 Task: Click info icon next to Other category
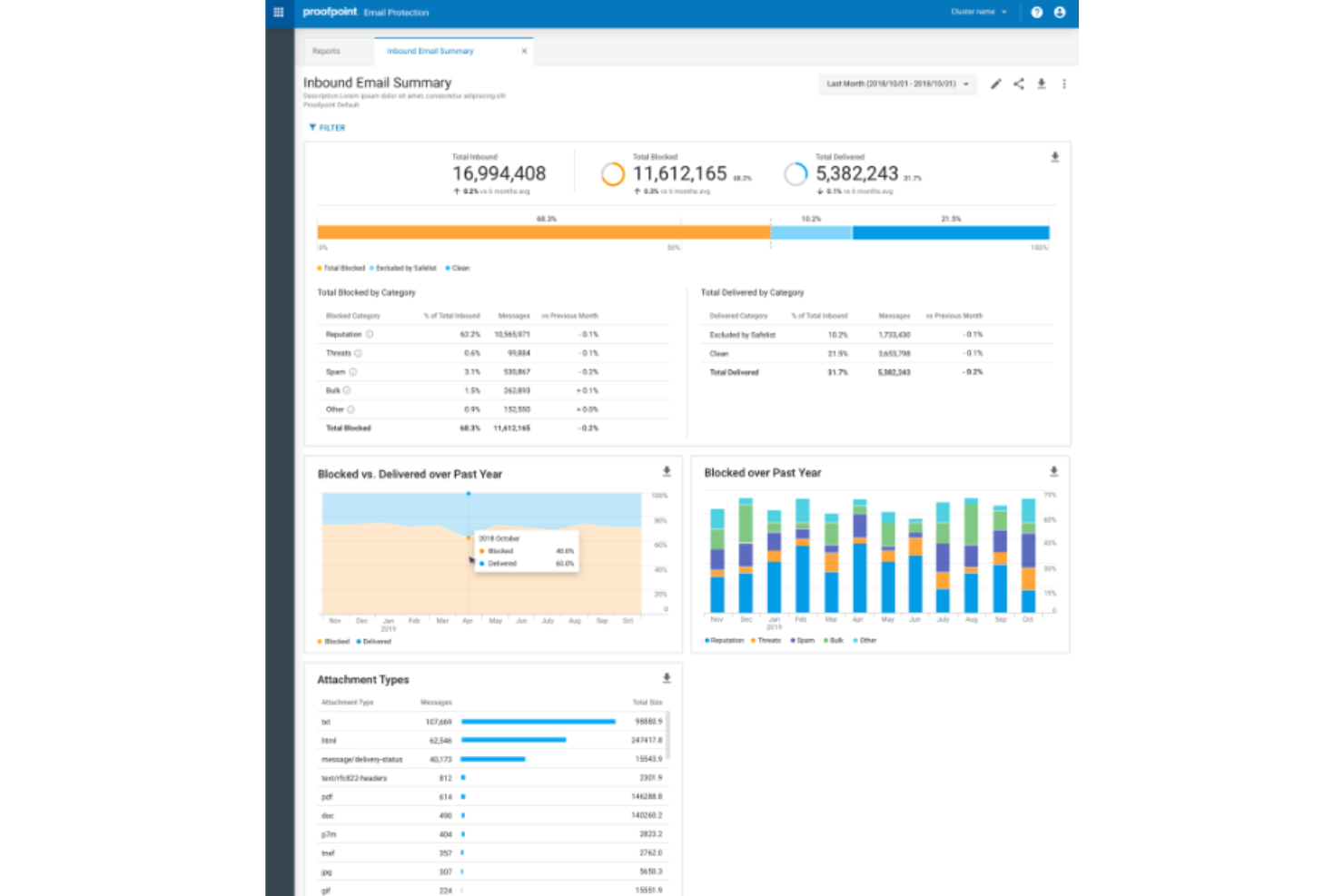click(351, 409)
